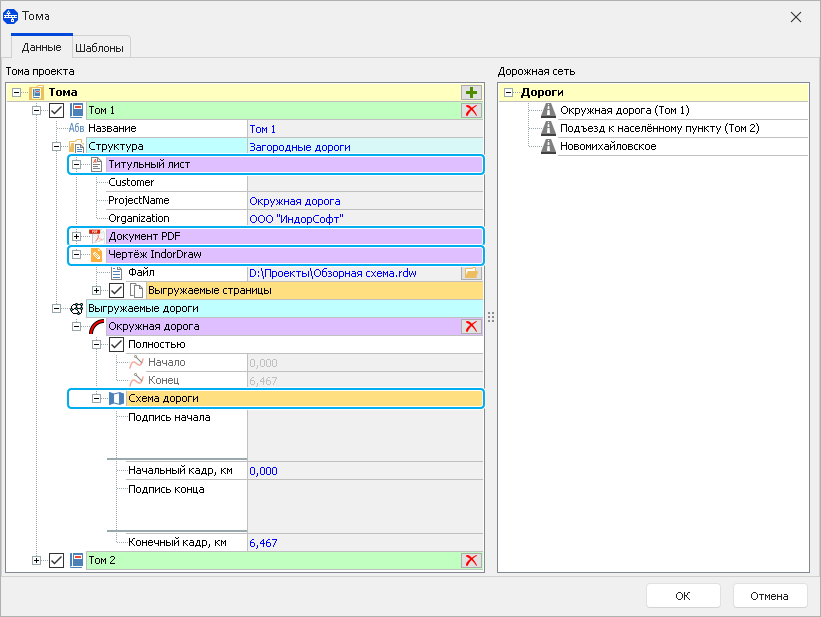821x617 pixels.
Task: Click the Подпись конца text field
Action: 365,506
